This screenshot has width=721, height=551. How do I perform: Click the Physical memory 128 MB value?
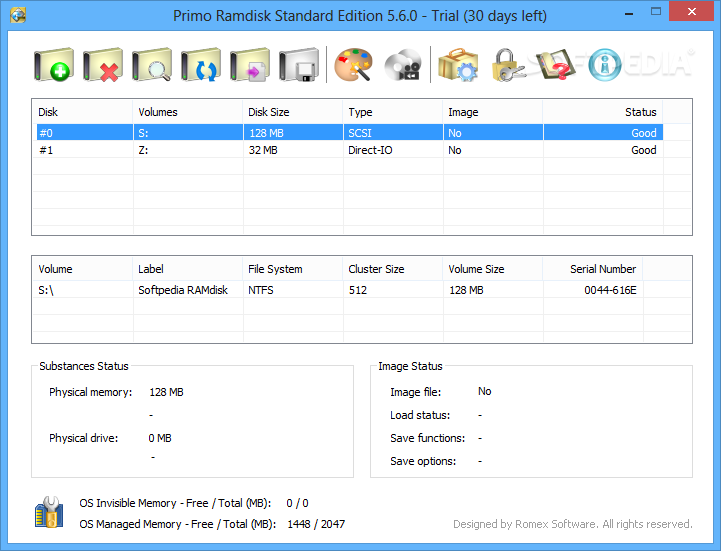166,392
